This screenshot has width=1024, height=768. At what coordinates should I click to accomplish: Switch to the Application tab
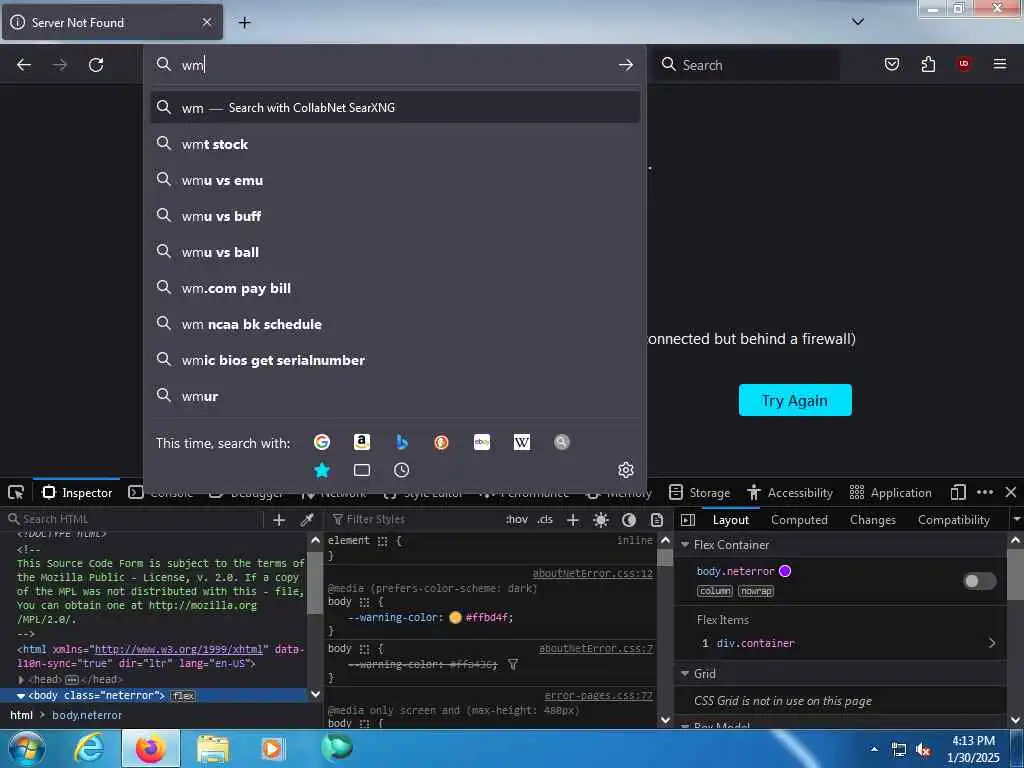[891, 492]
